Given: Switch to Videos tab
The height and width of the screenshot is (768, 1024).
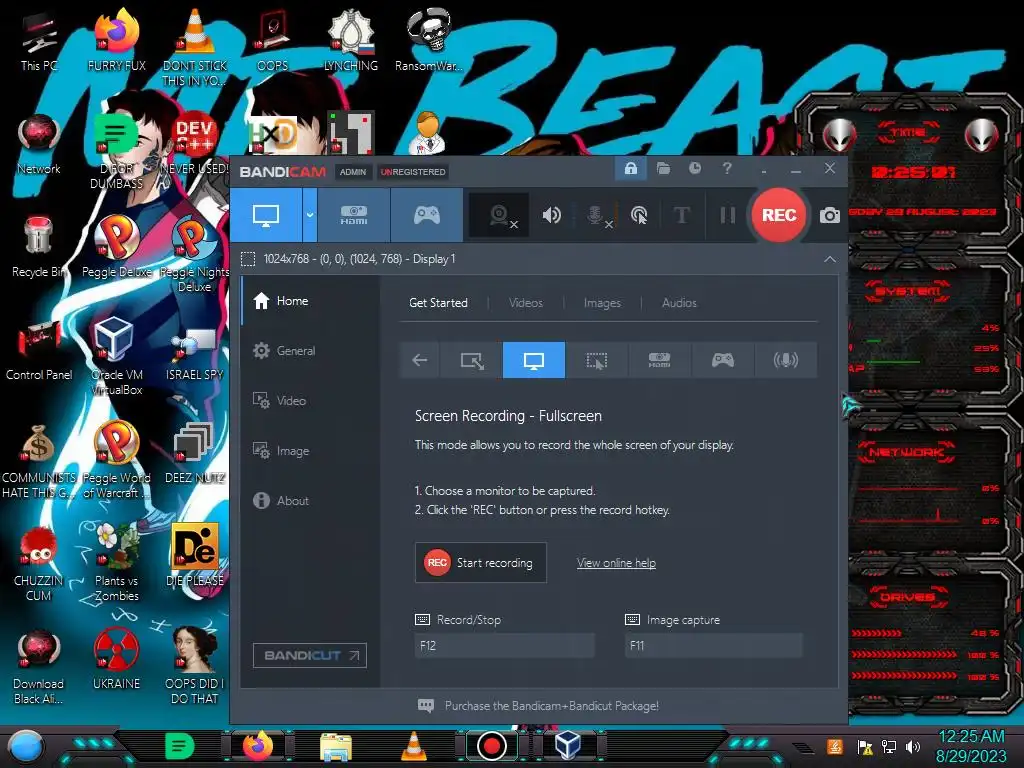Looking at the screenshot, I should (526, 303).
